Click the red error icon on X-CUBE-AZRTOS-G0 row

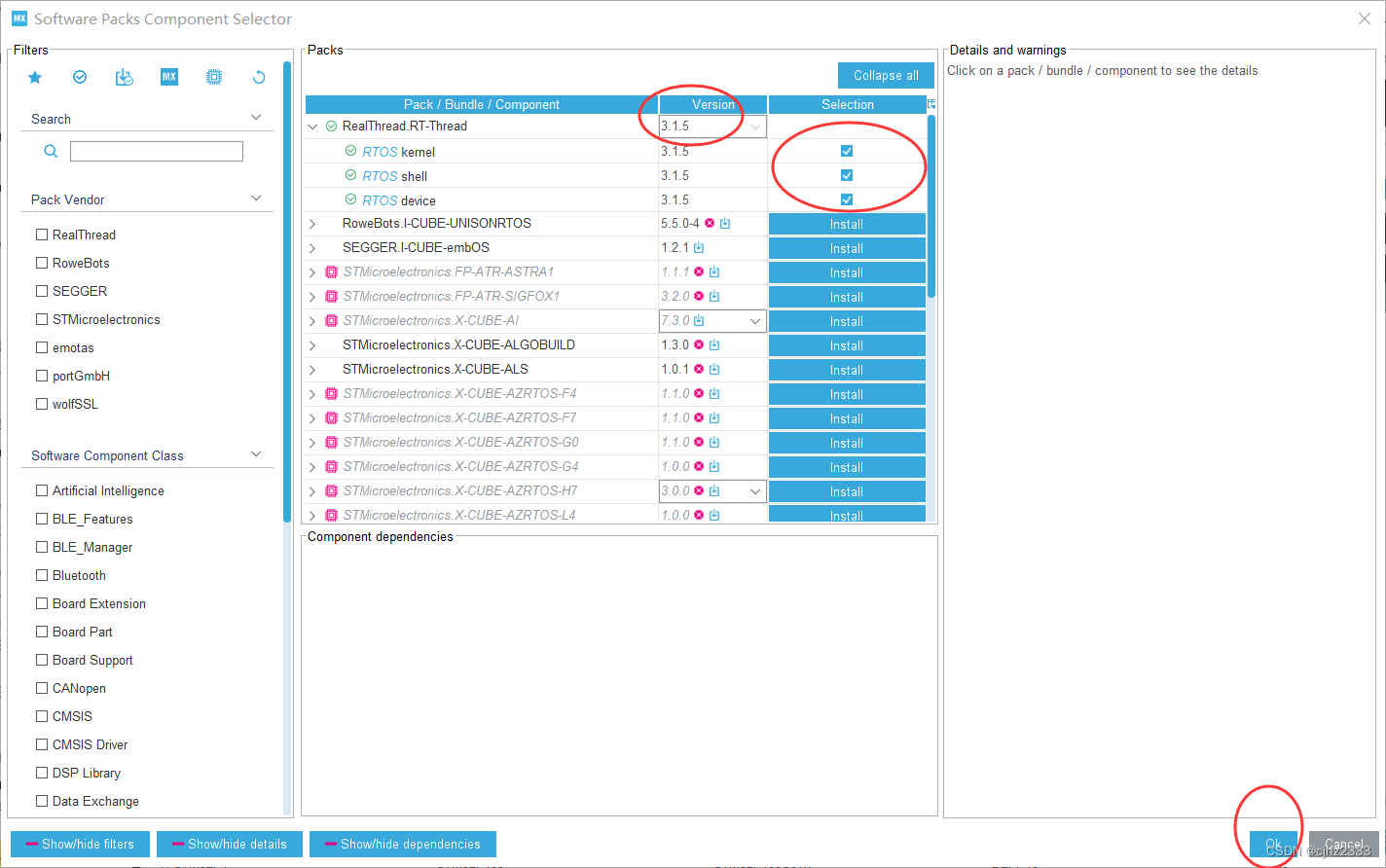[x=699, y=442]
